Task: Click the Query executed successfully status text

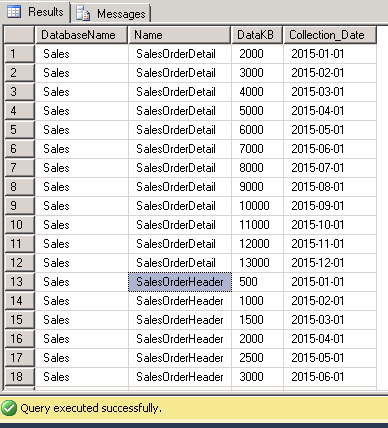Action: click(91, 408)
